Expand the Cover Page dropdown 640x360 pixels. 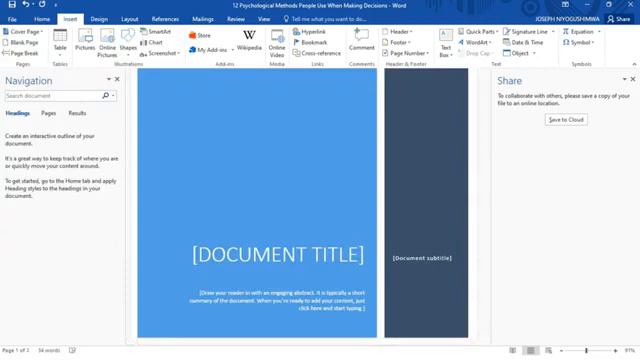[42, 31]
